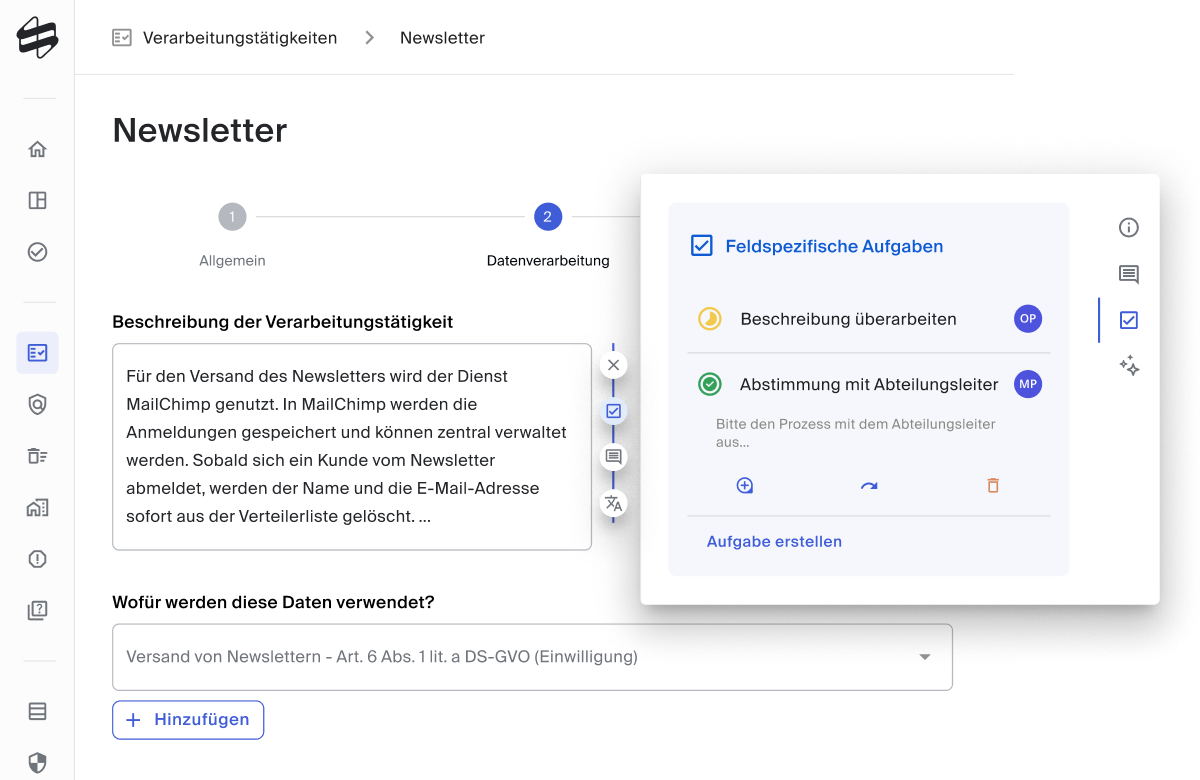The image size is (1200, 780).
Task: Click the forward arrow icon under Abstimmung task
Action: pyautogui.click(x=869, y=486)
